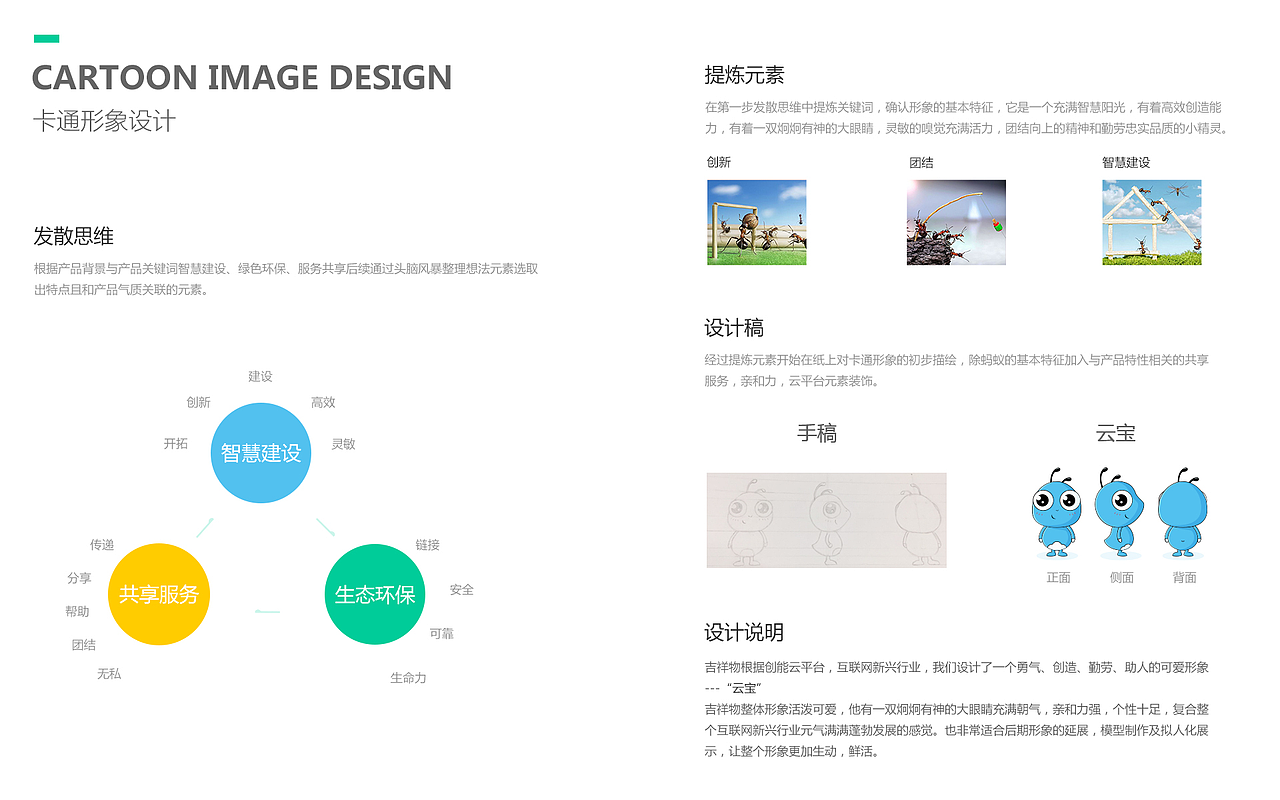Open the ant football photo under 创新
This screenshot has height=800, width=1280.
(757, 221)
